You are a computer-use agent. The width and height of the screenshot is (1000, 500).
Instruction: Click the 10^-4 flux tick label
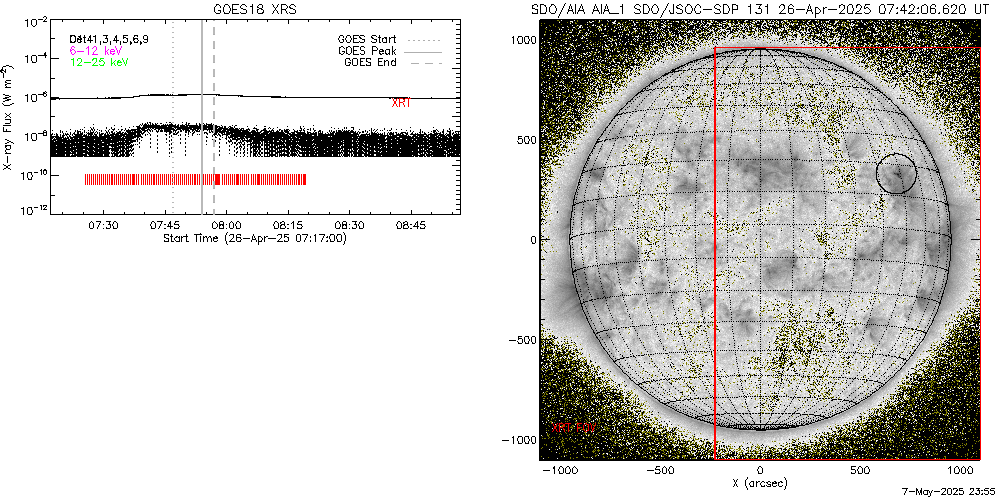(x=34, y=60)
